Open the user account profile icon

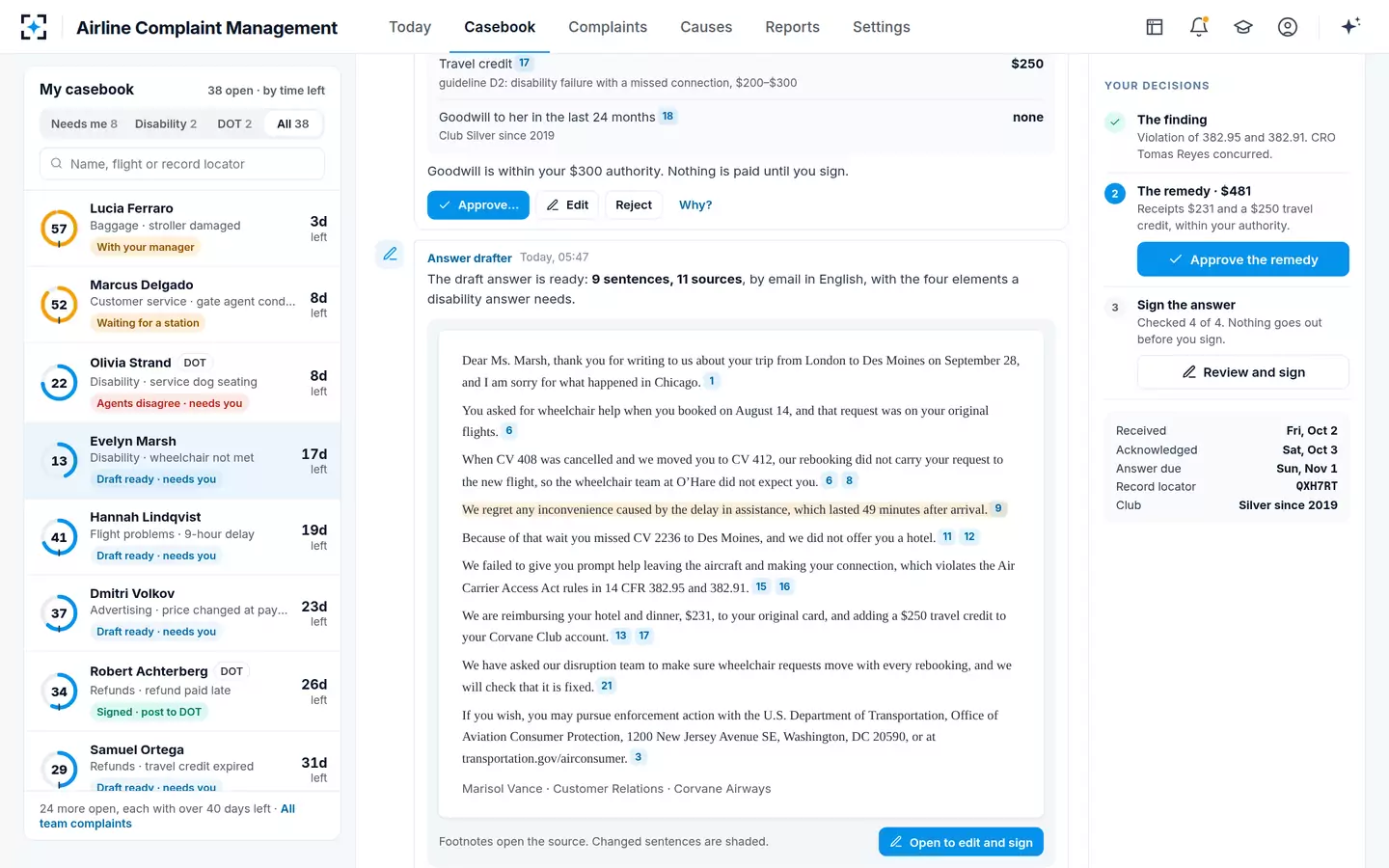(x=1288, y=27)
